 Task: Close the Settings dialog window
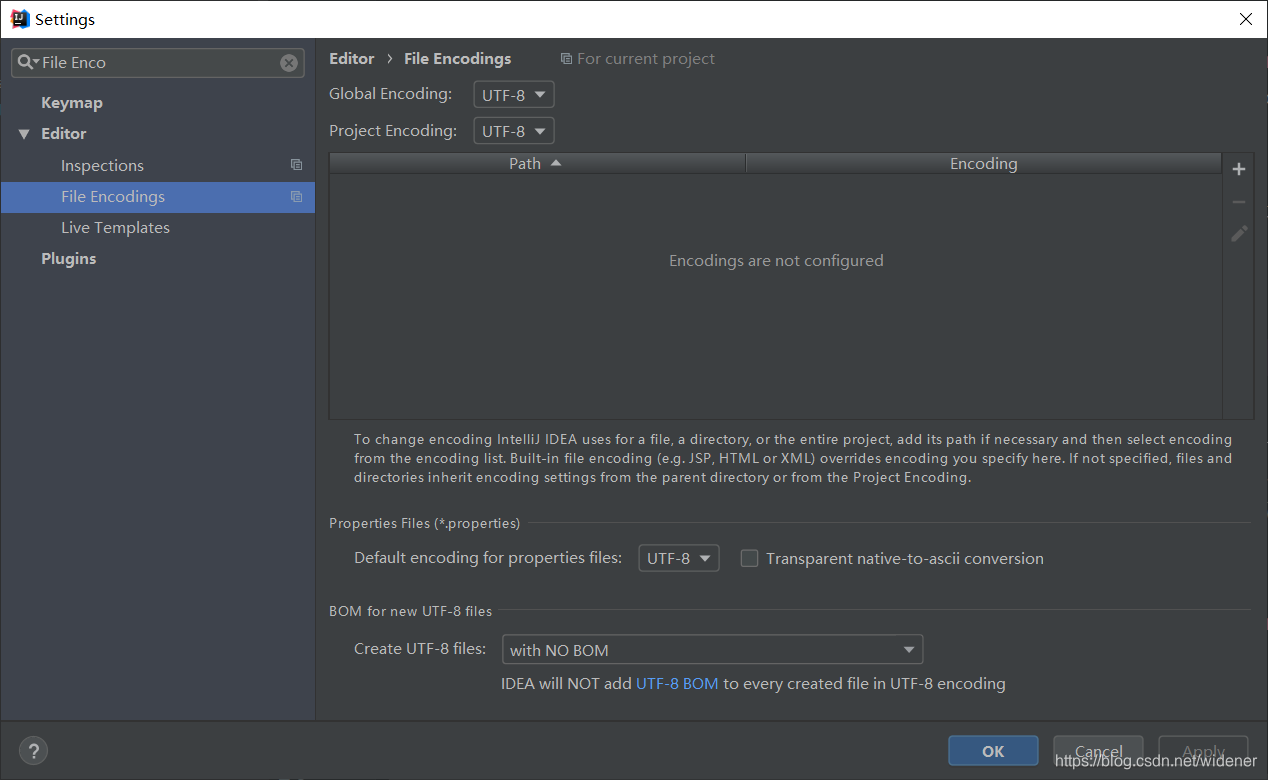pos(1245,19)
